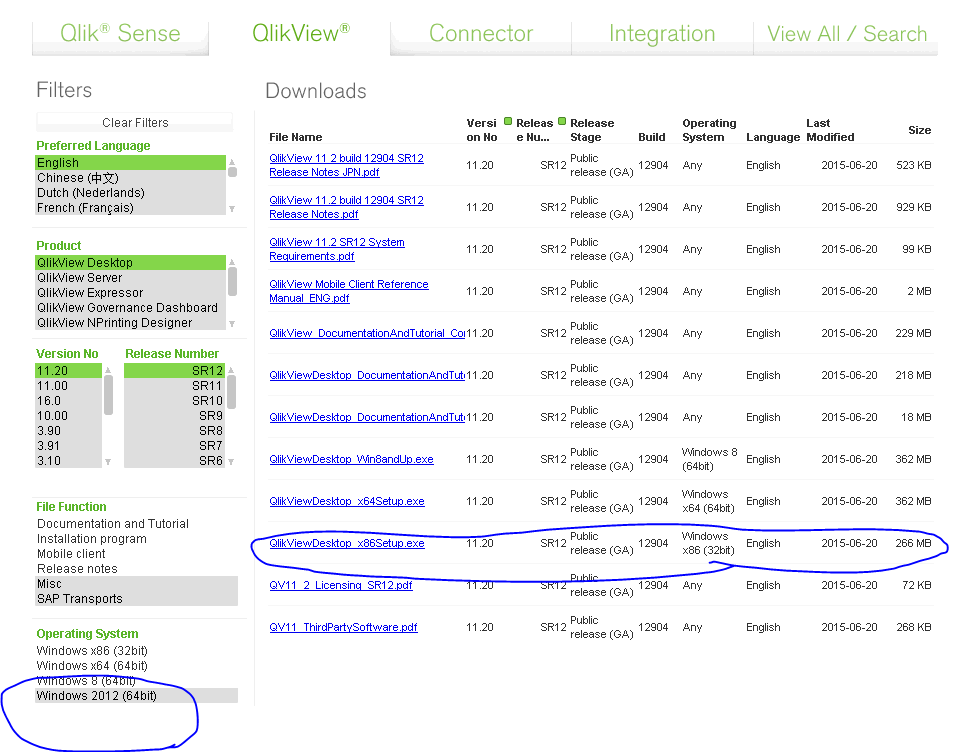Open QlikView 11.2 SR12 System Requirements.pdf
The height and width of the screenshot is (752, 971).
337,249
